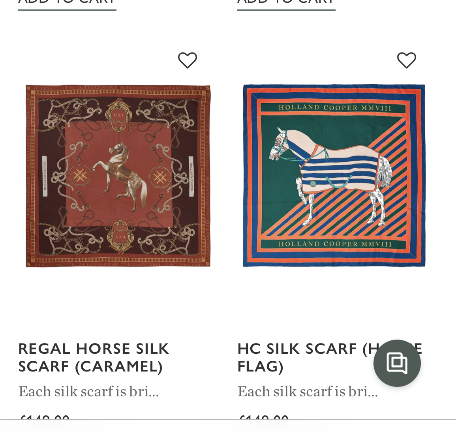Click bottom Holland Cooper MMVIII banner on scarf
The height and width of the screenshot is (431, 456).
click(333, 244)
